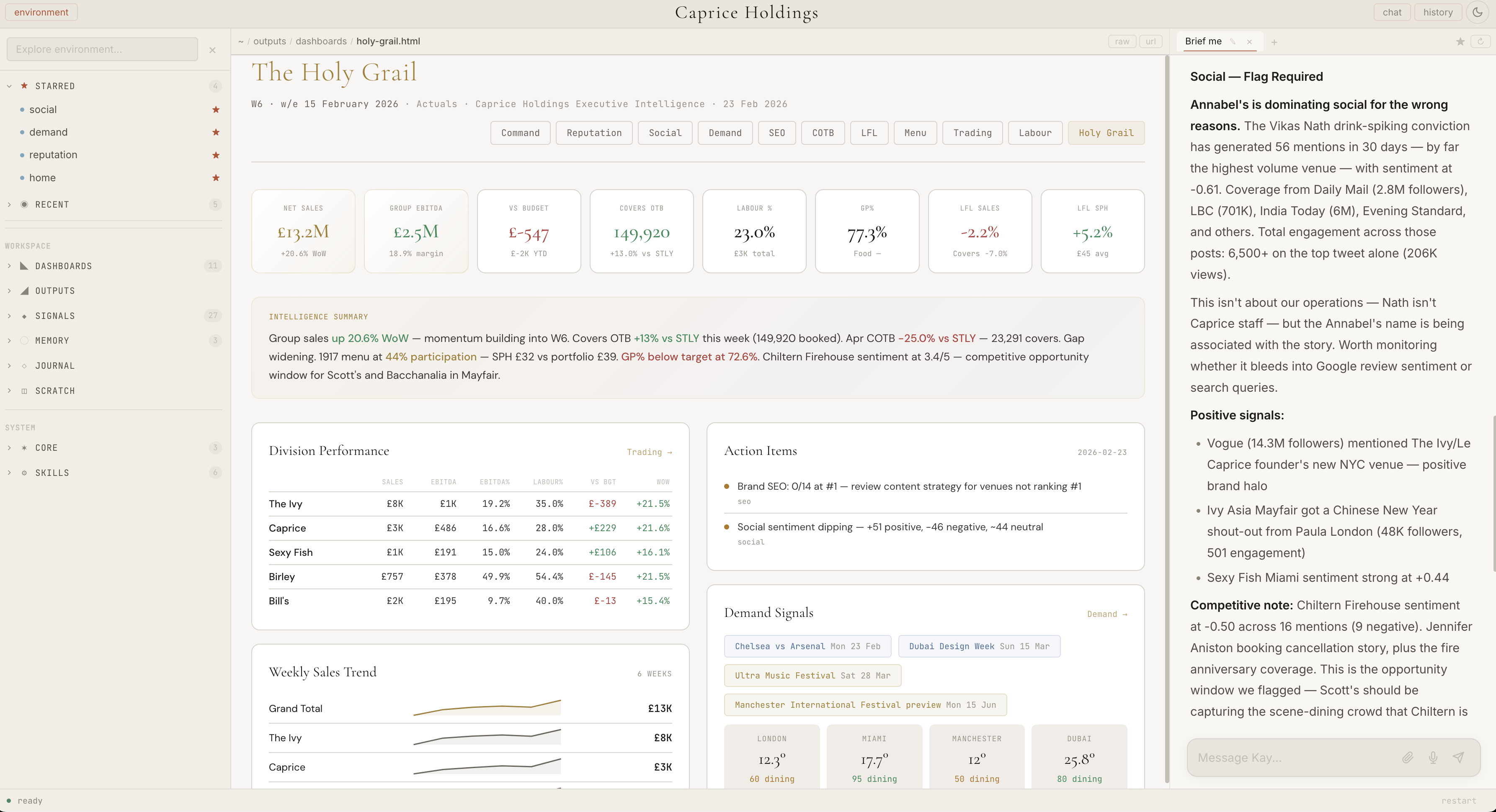Click the Chelsea vs Arsenal event chip

coord(807,646)
